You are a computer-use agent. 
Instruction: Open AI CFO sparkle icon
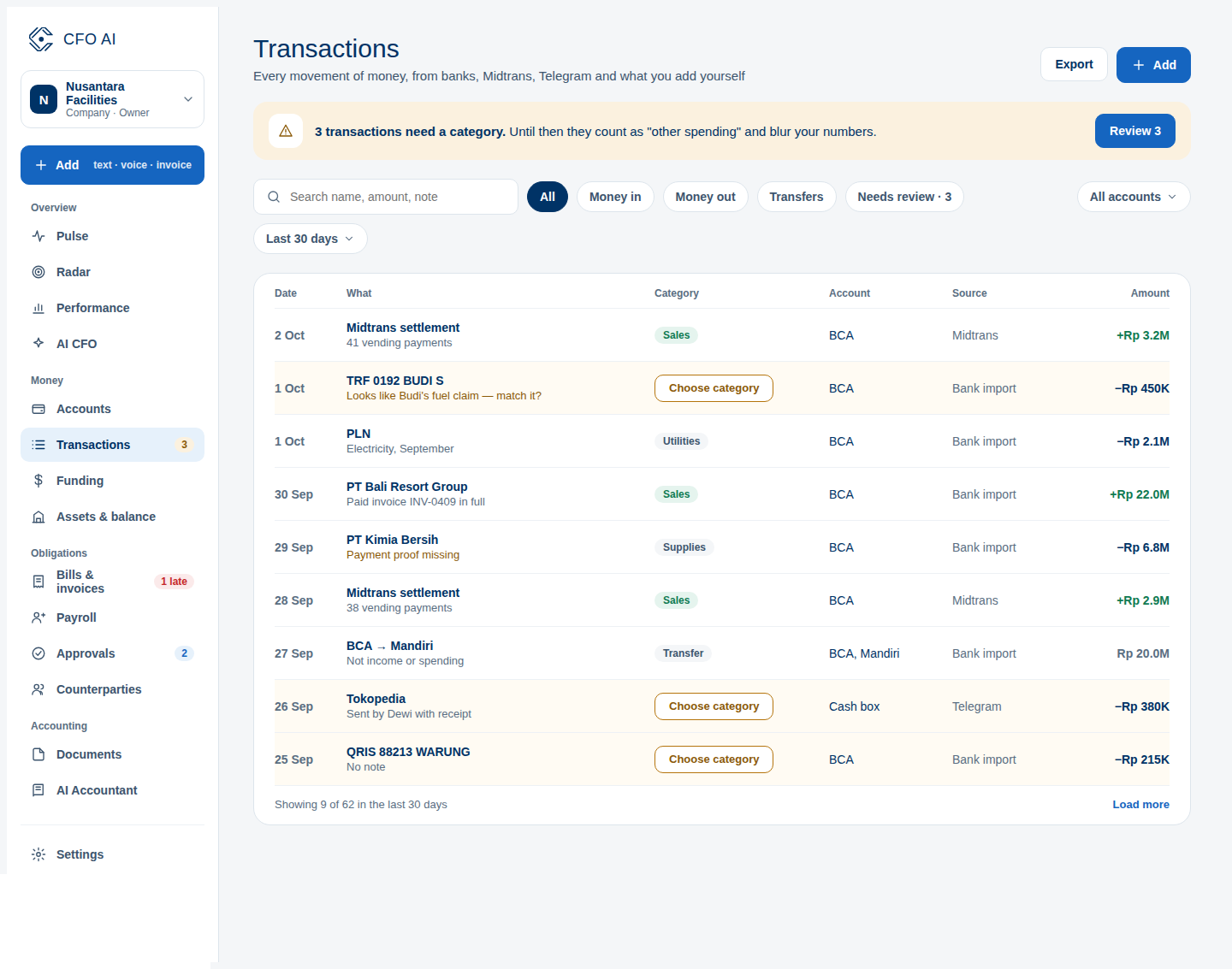(38, 344)
